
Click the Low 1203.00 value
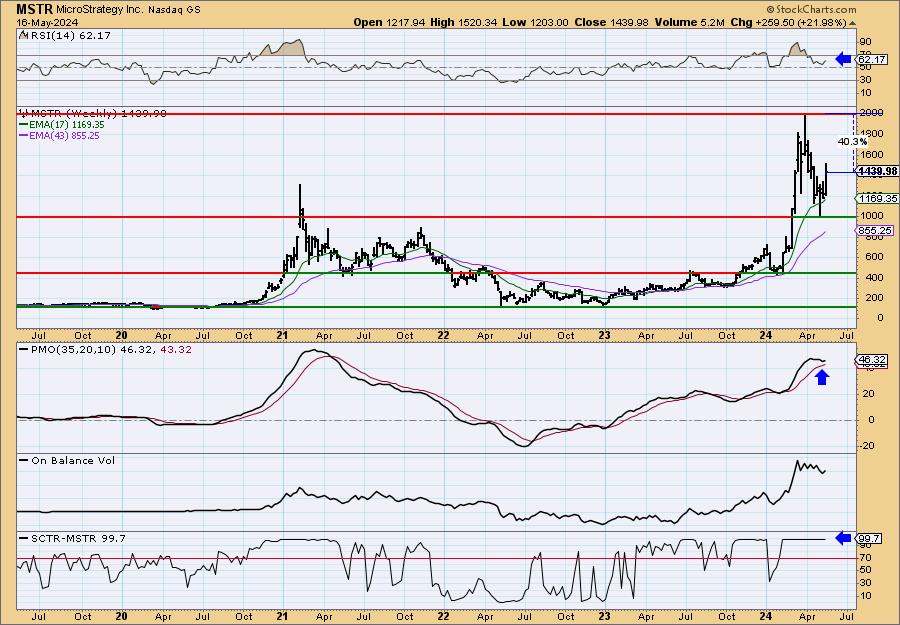(x=535, y=22)
